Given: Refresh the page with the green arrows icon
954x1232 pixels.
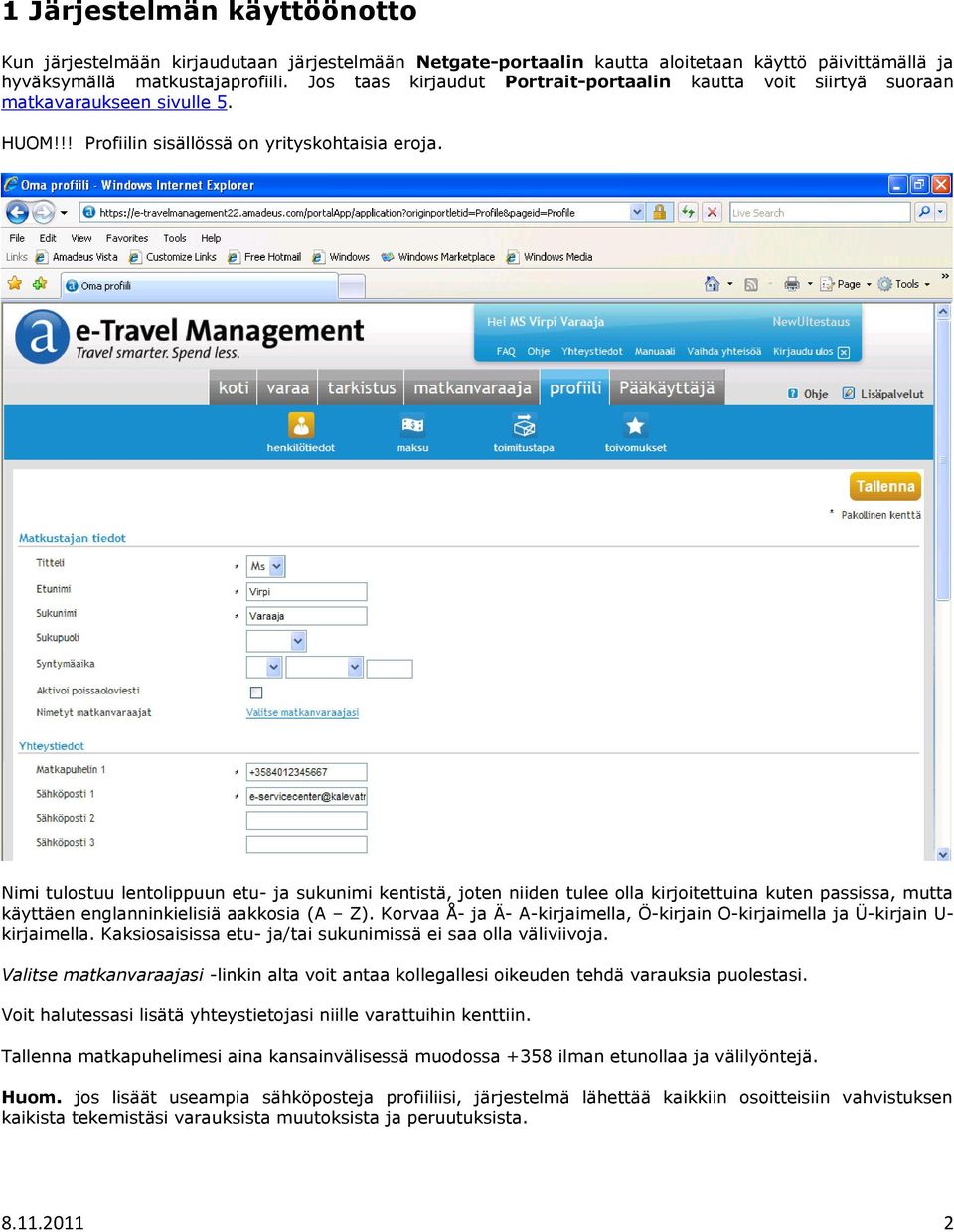Looking at the screenshot, I should 688,212.
